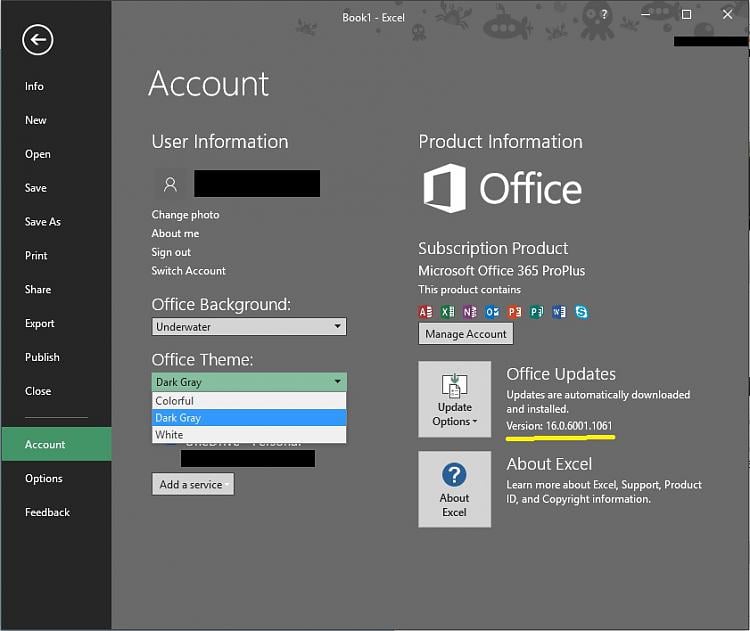Image resolution: width=750 pixels, height=631 pixels.
Task: Click the Excel app icon
Action: [x=448, y=312]
